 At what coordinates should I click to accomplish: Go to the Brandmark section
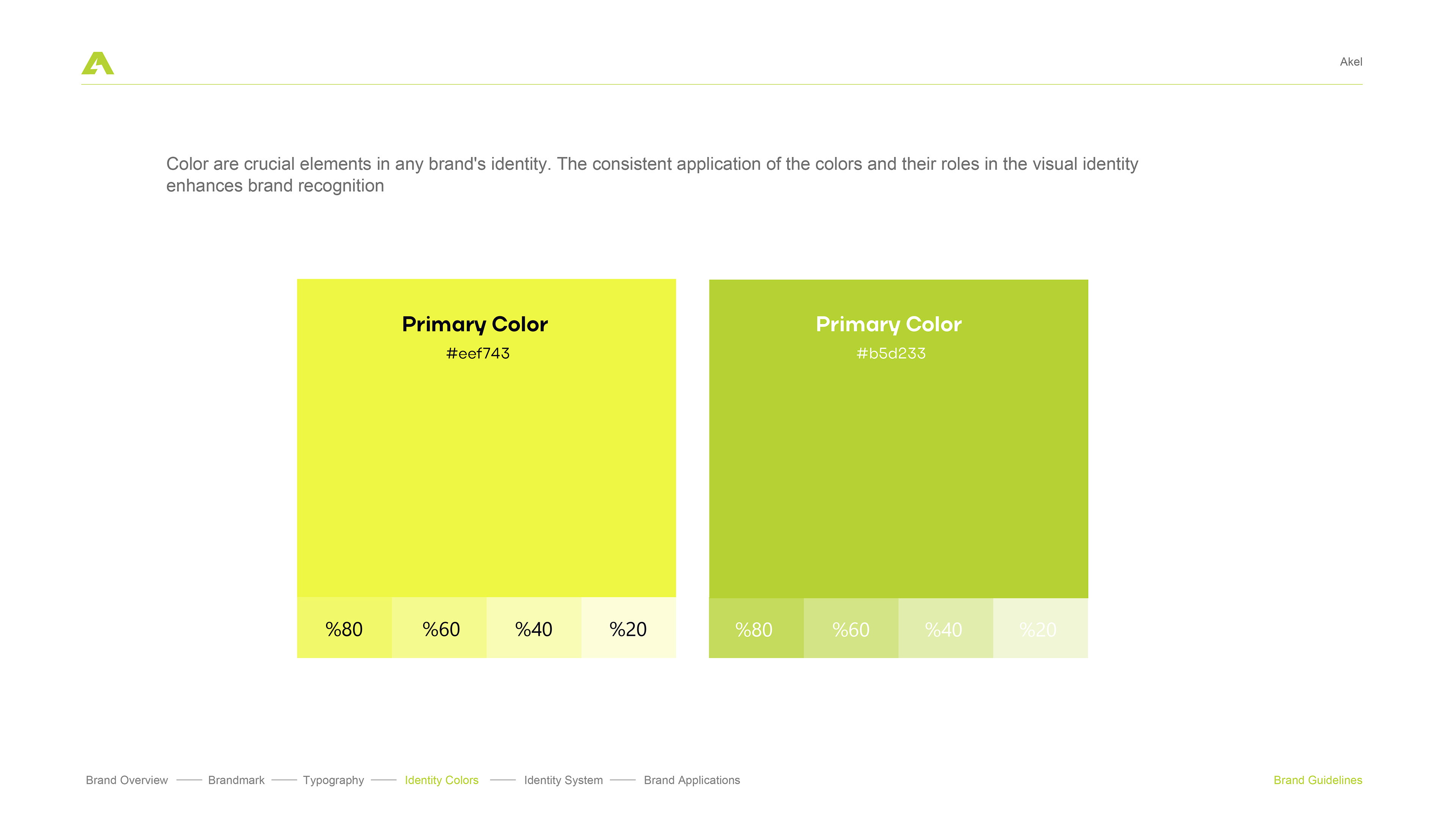click(236, 780)
